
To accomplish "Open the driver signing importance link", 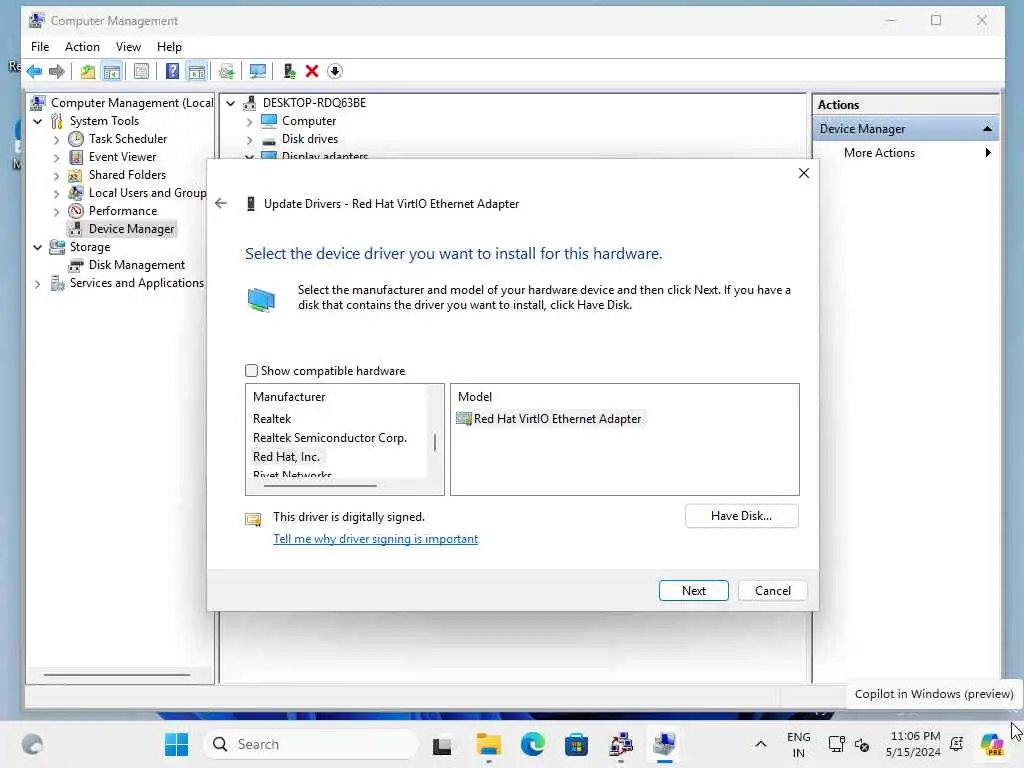I will 376,539.
